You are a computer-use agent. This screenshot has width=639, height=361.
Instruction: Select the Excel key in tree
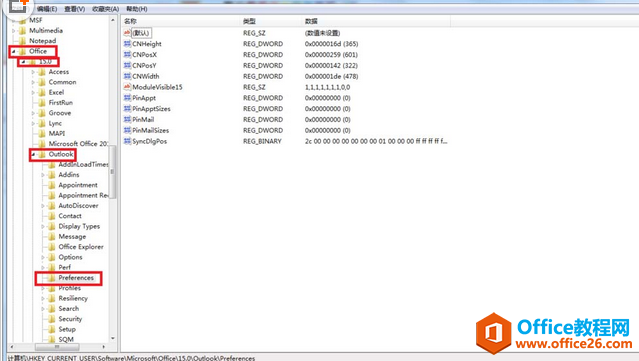(x=56, y=92)
